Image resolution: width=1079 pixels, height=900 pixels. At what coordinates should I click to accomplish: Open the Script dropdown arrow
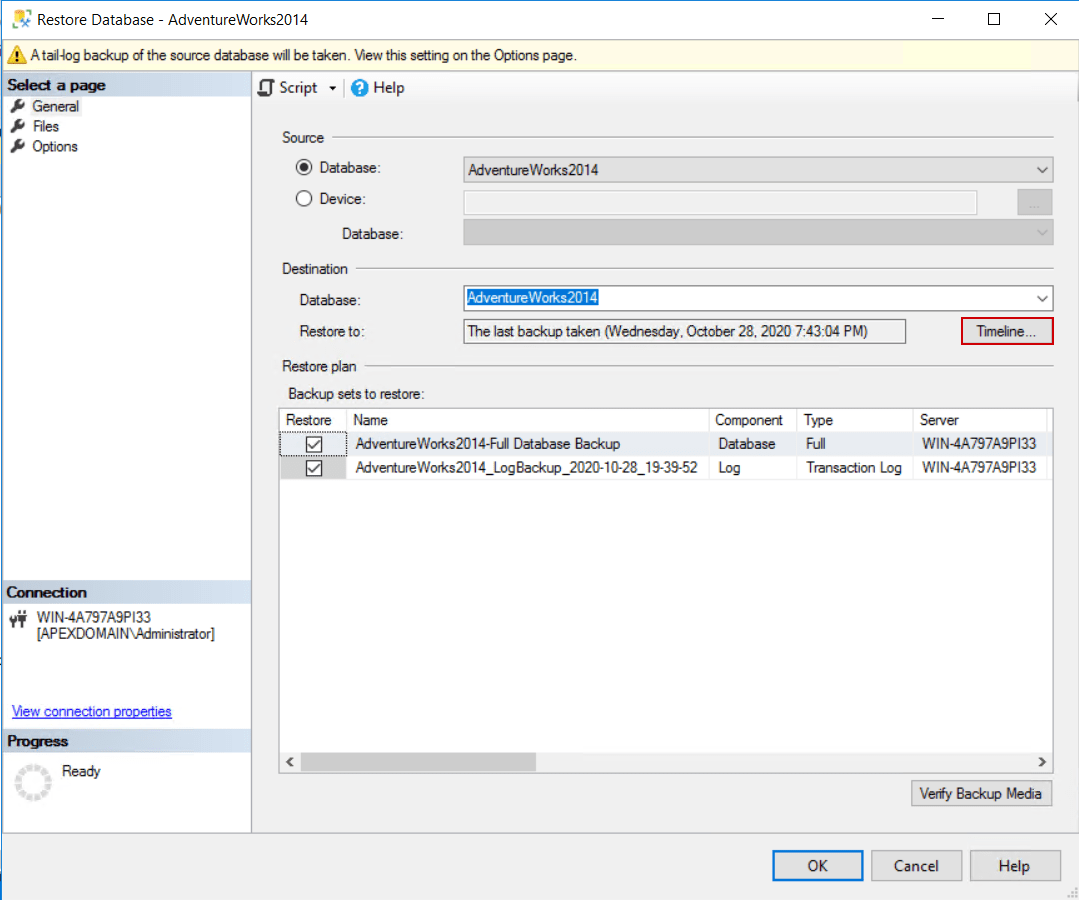pyautogui.click(x=330, y=88)
